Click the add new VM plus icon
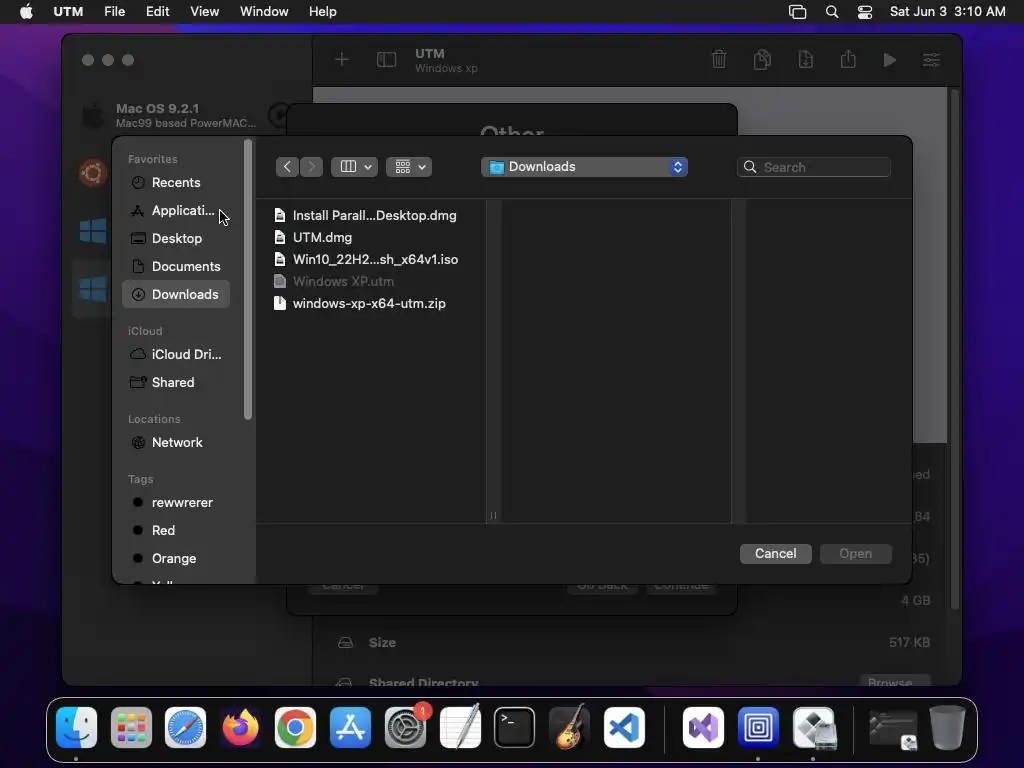The height and width of the screenshot is (768, 1024). pyautogui.click(x=342, y=60)
